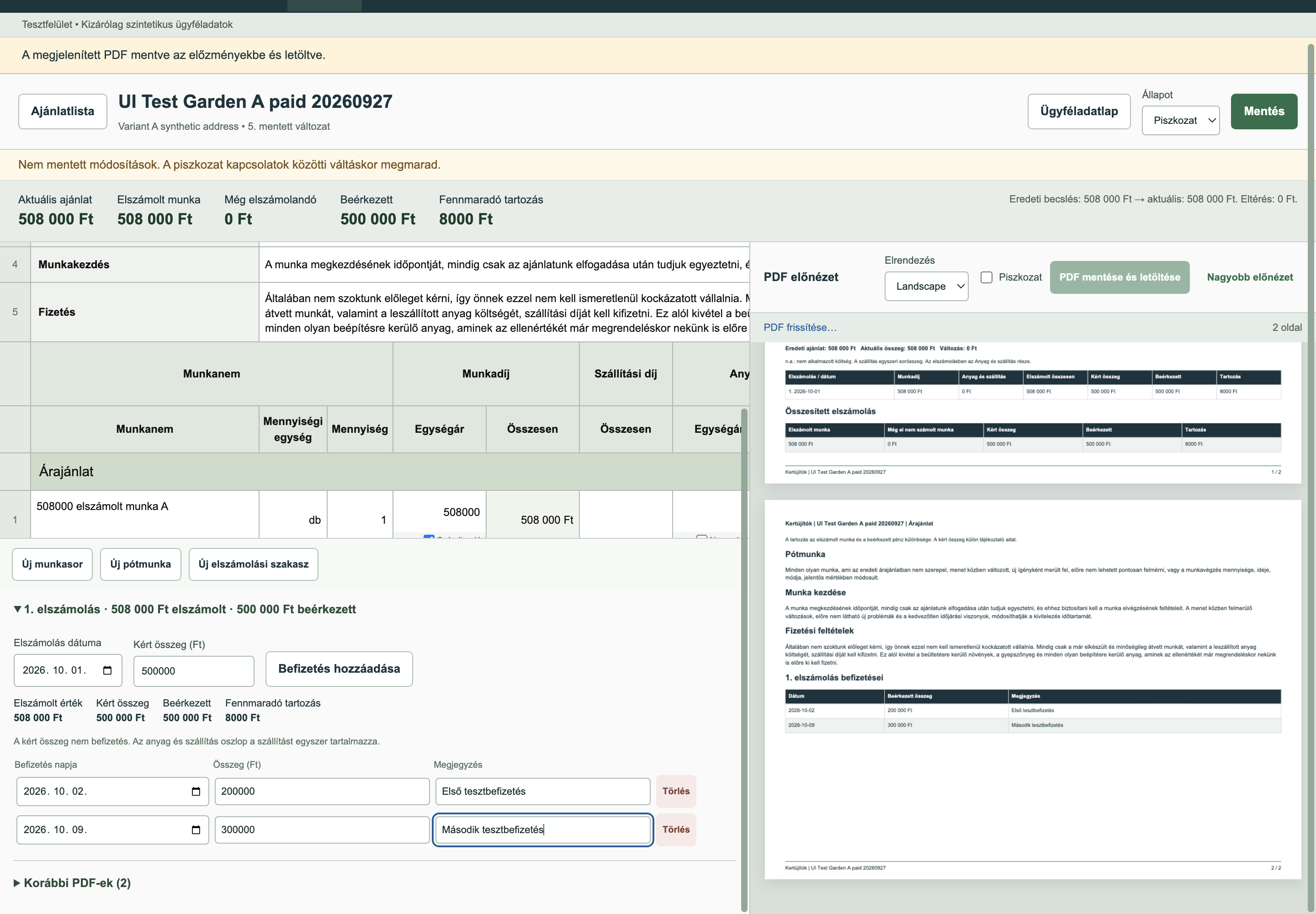Go back to Ajánlatlista
This screenshot has height=914, width=1316.
[x=63, y=111]
